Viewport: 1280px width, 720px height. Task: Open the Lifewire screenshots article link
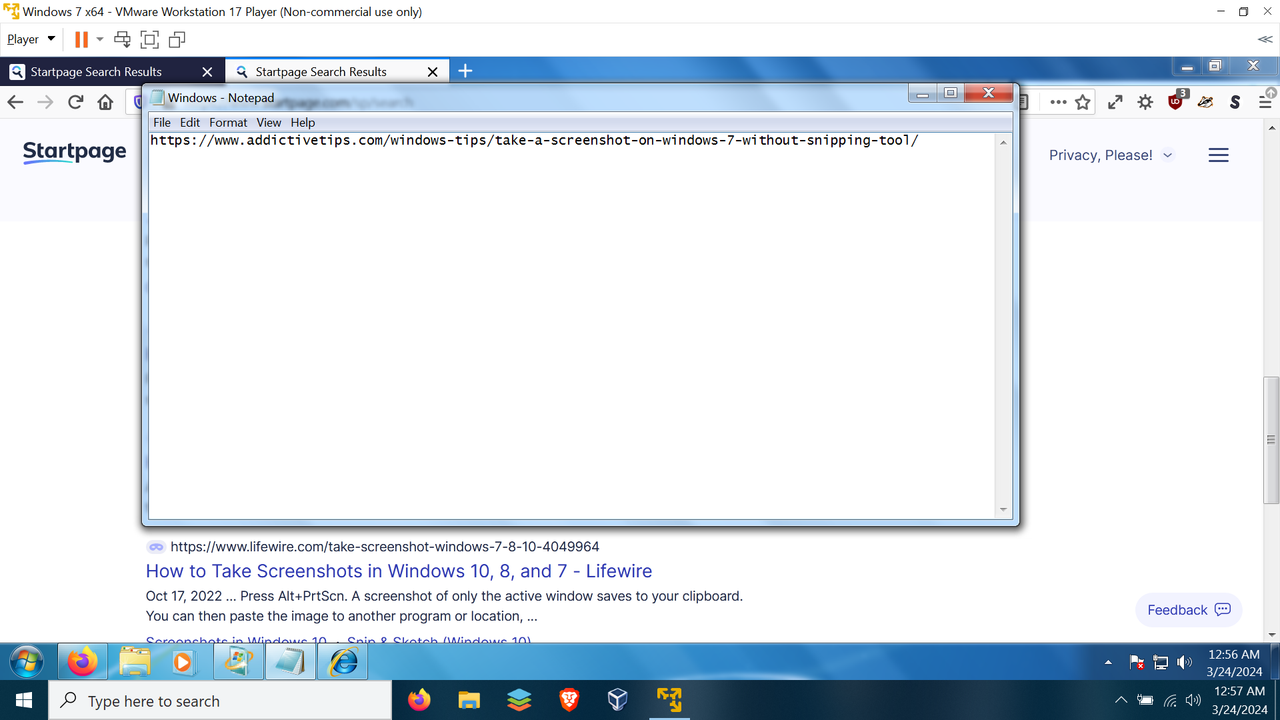pos(399,570)
